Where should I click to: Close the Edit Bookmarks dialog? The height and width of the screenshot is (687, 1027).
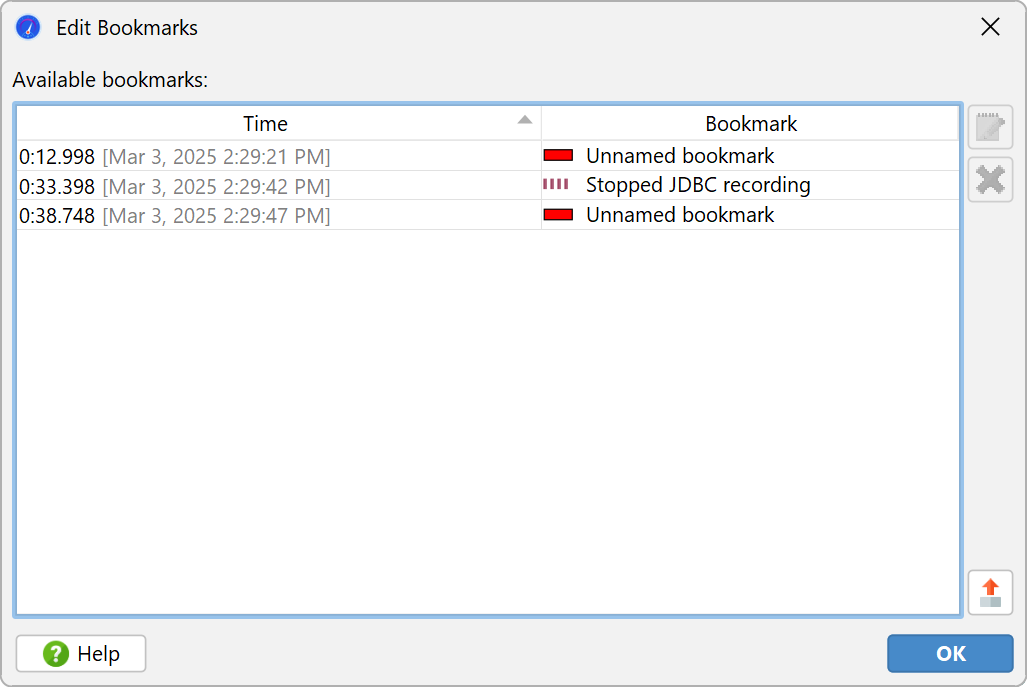pyautogui.click(x=990, y=27)
